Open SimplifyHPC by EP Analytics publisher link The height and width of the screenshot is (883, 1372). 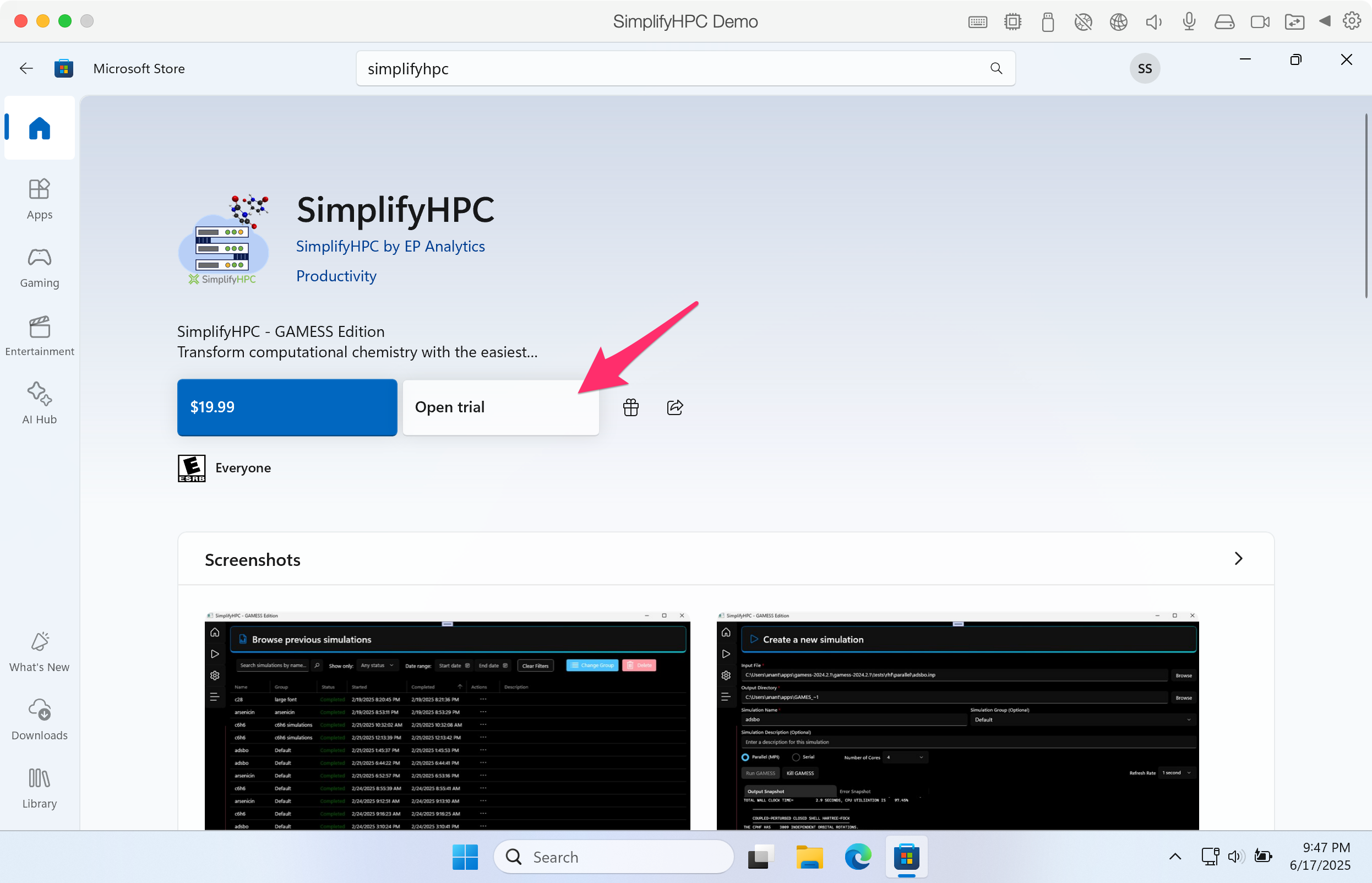coord(390,246)
